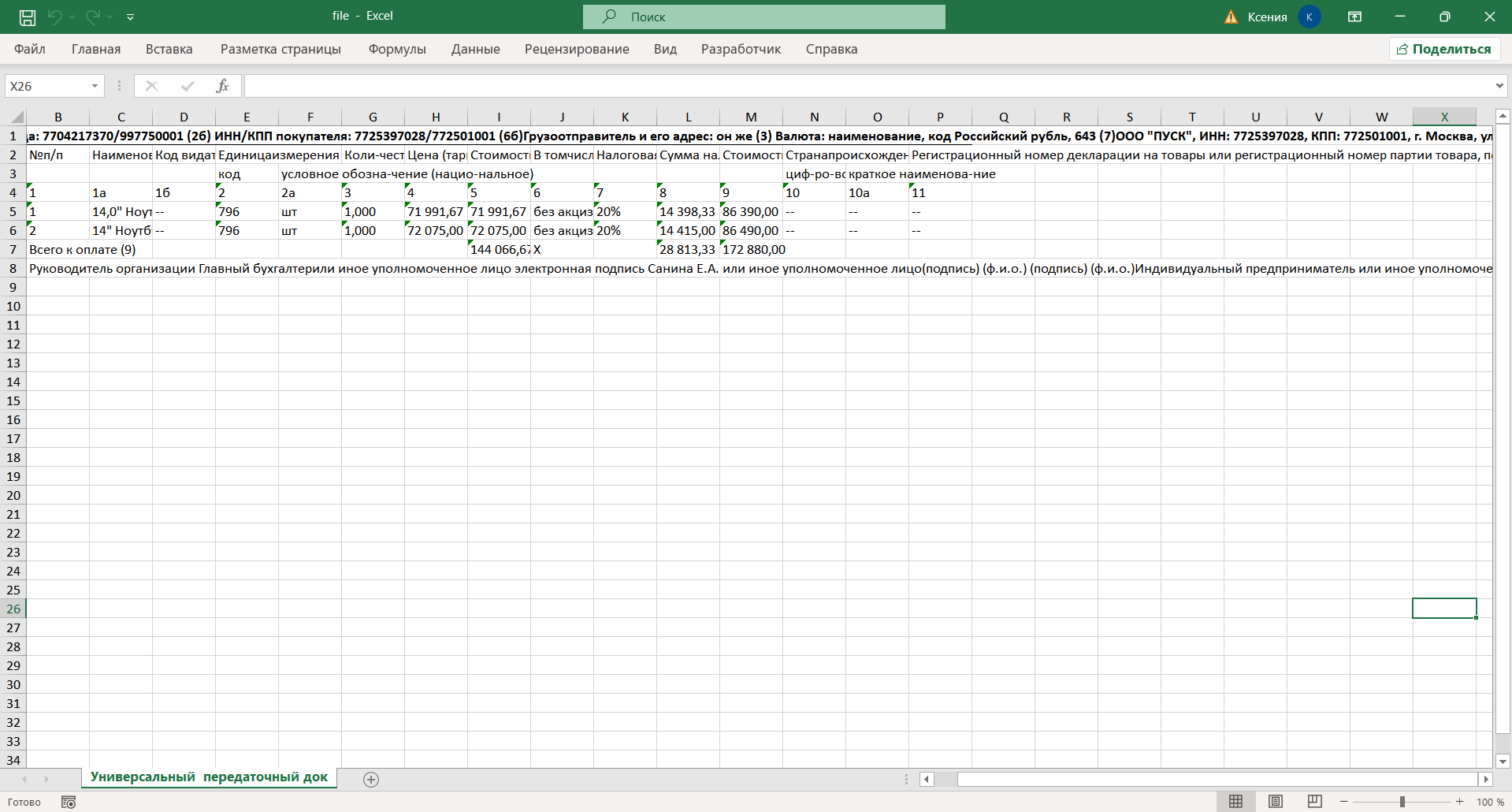Switch to the Главная ribbon tab
Image resolution: width=1512 pixels, height=812 pixels.
(x=96, y=49)
